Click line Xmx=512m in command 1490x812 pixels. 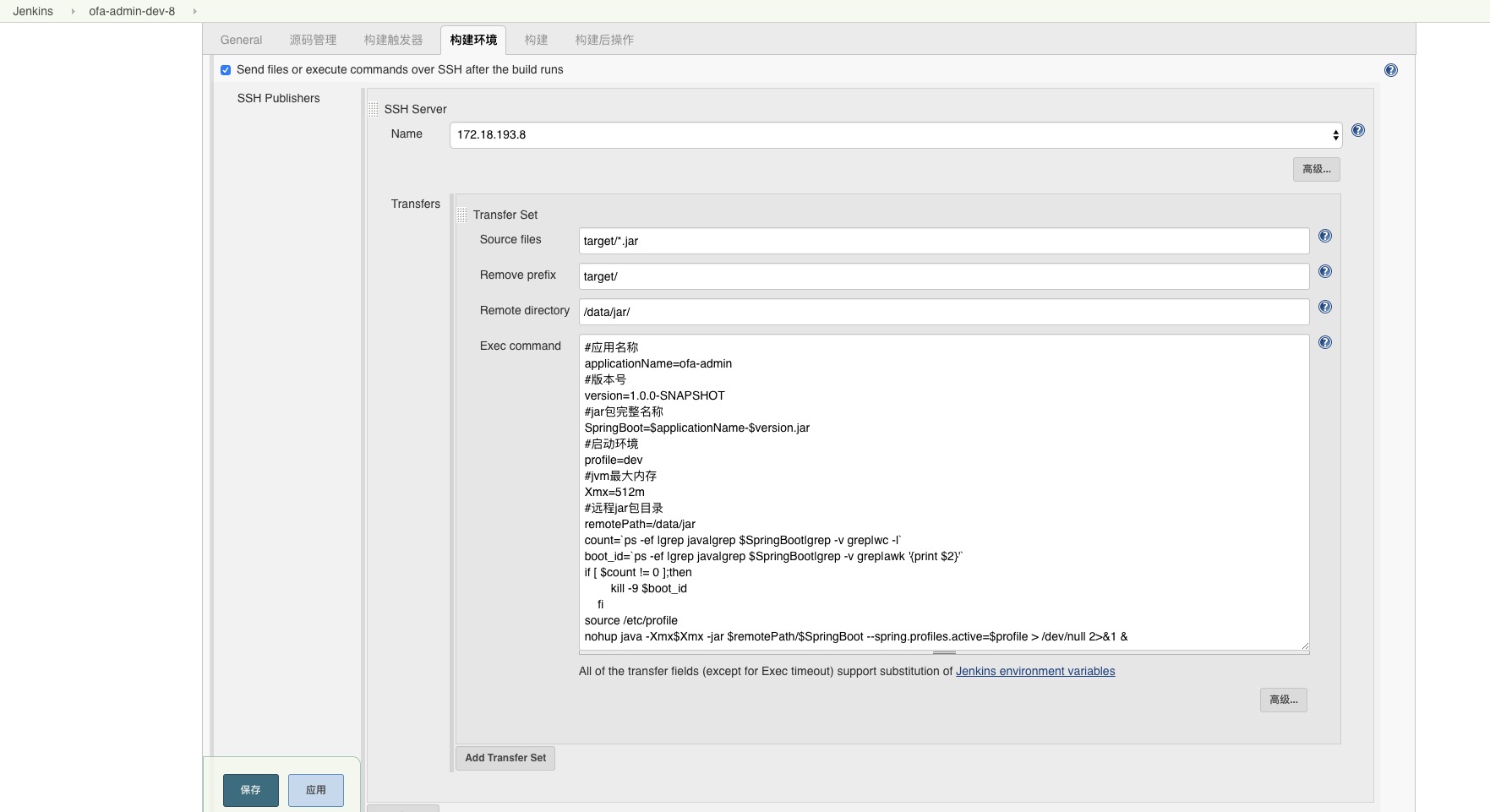[614, 492]
